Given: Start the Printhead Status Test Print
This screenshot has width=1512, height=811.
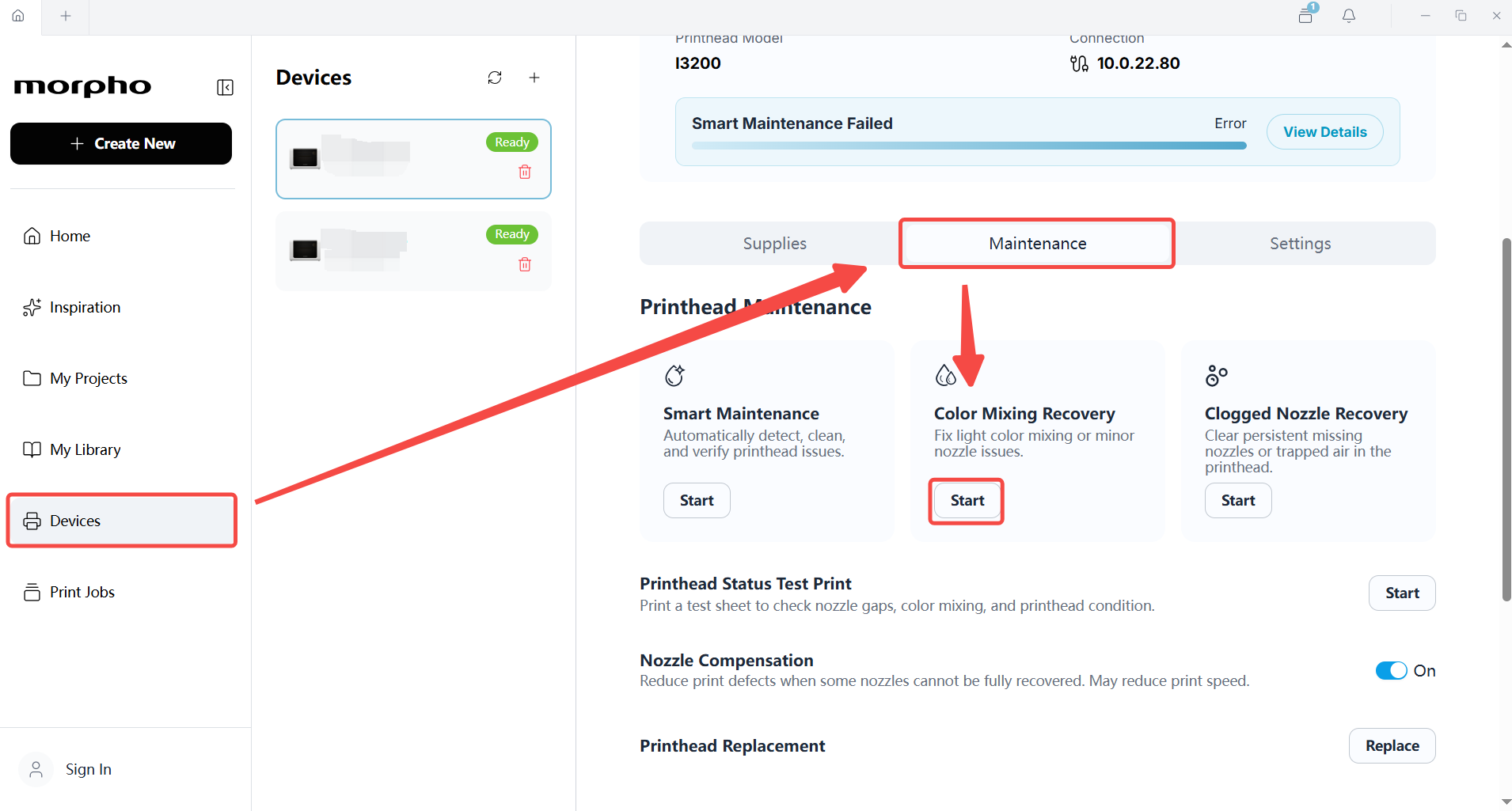Looking at the screenshot, I should (1402, 593).
